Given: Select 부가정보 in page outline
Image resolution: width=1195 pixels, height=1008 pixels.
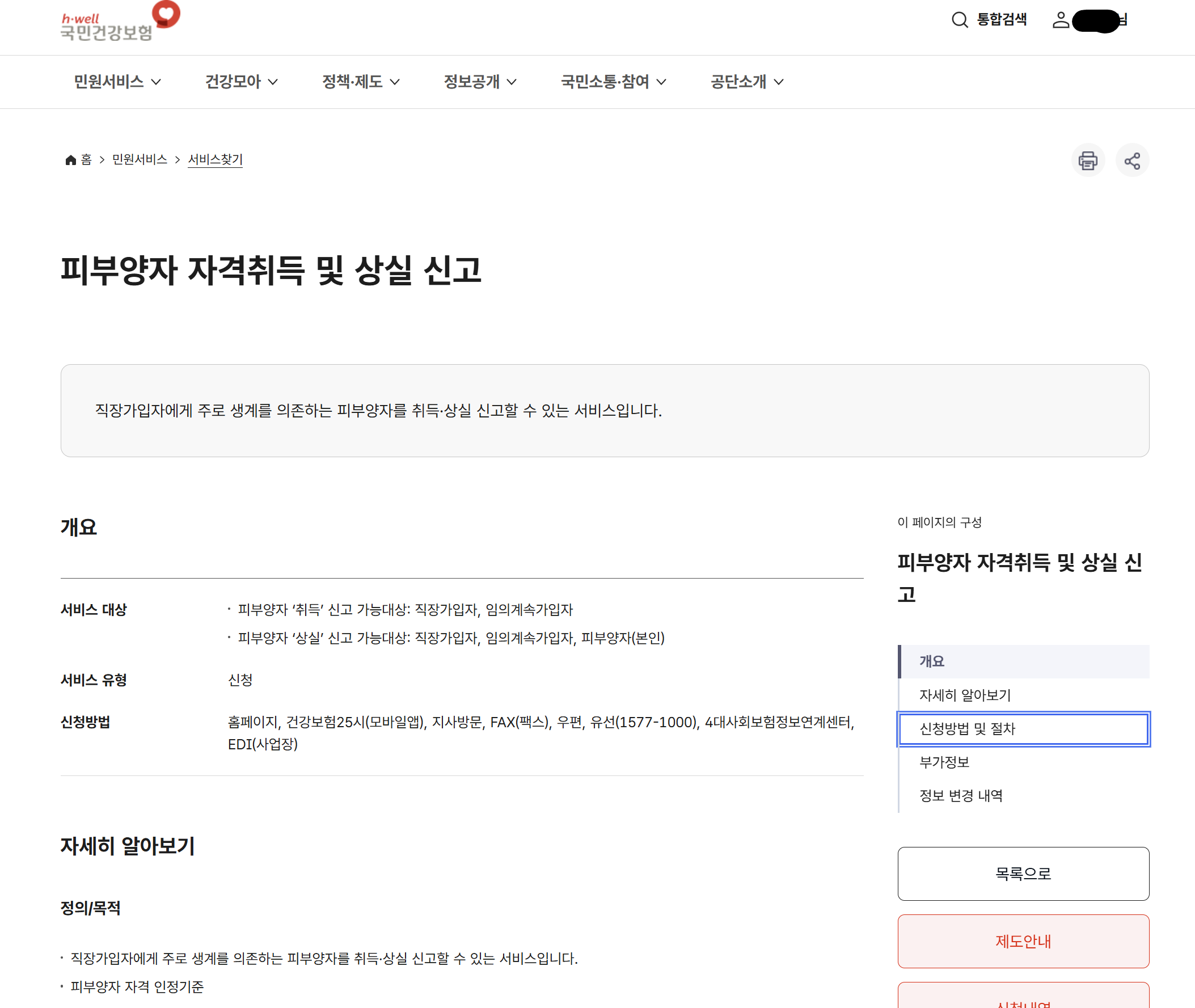Looking at the screenshot, I should 944,762.
